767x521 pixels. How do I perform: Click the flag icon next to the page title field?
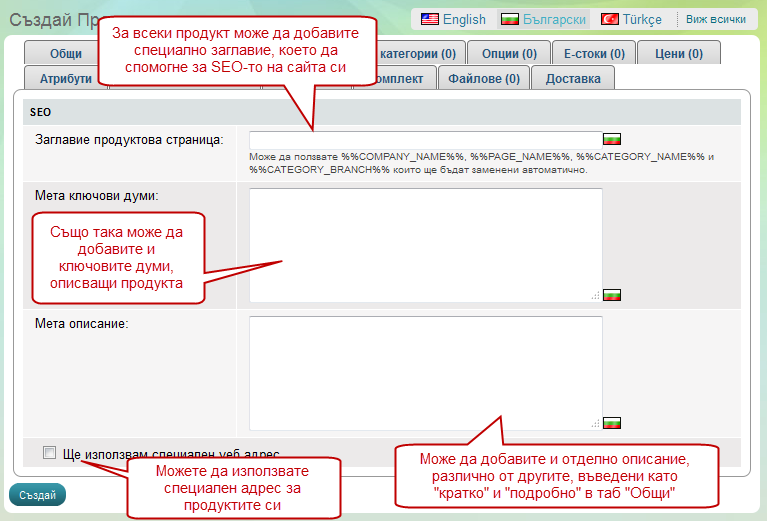pyautogui.click(x=613, y=139)
